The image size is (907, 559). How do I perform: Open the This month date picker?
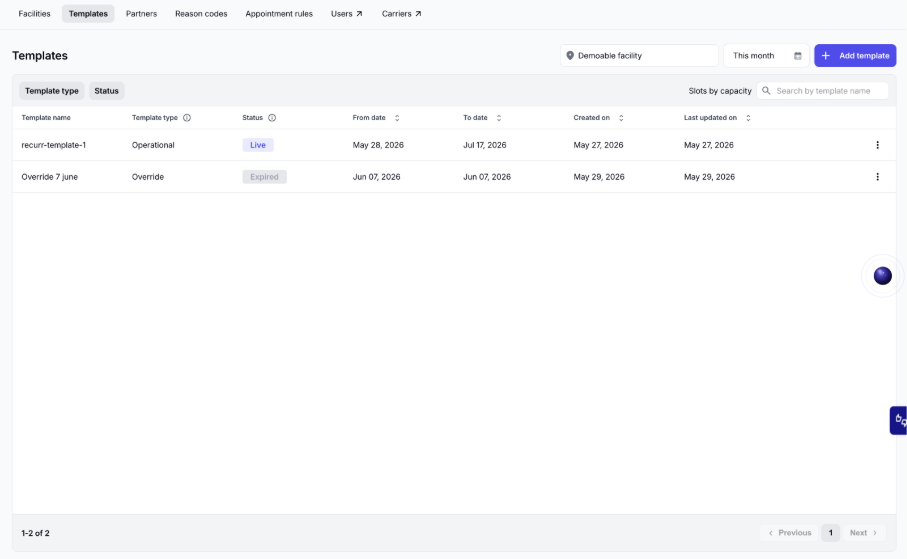pyautogui.click(x=766, y=56)
